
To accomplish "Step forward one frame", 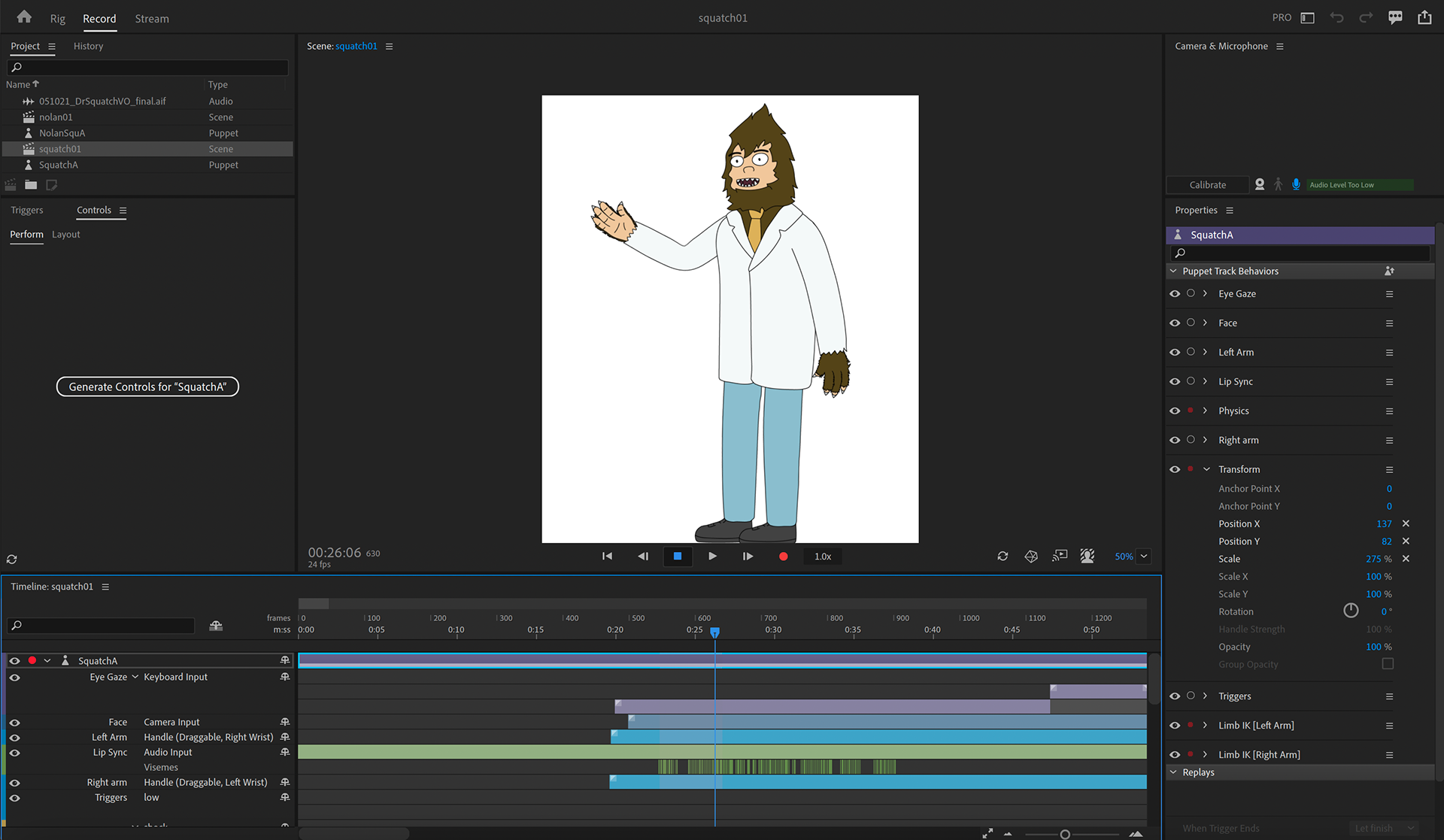I will [x=748, y=556].
